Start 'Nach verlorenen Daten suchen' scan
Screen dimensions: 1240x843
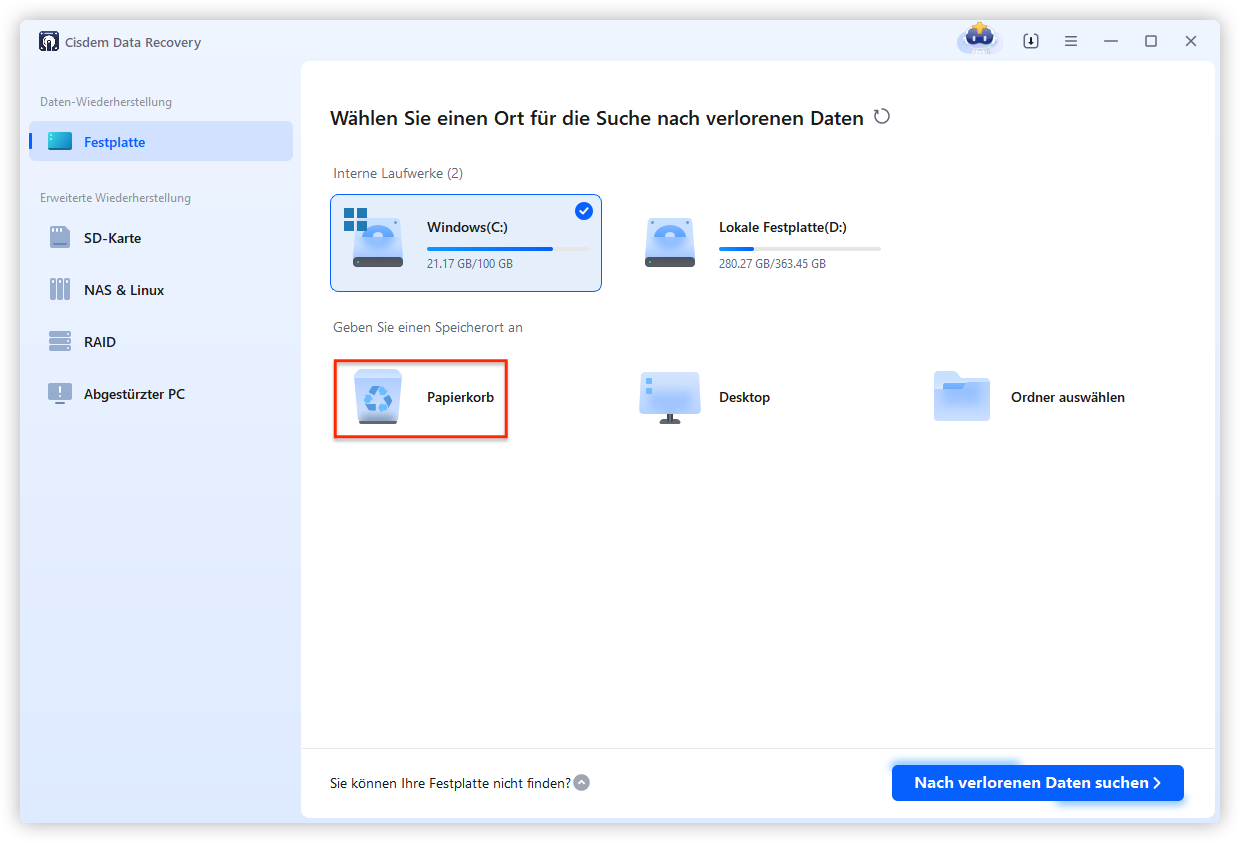[1038, 783]
